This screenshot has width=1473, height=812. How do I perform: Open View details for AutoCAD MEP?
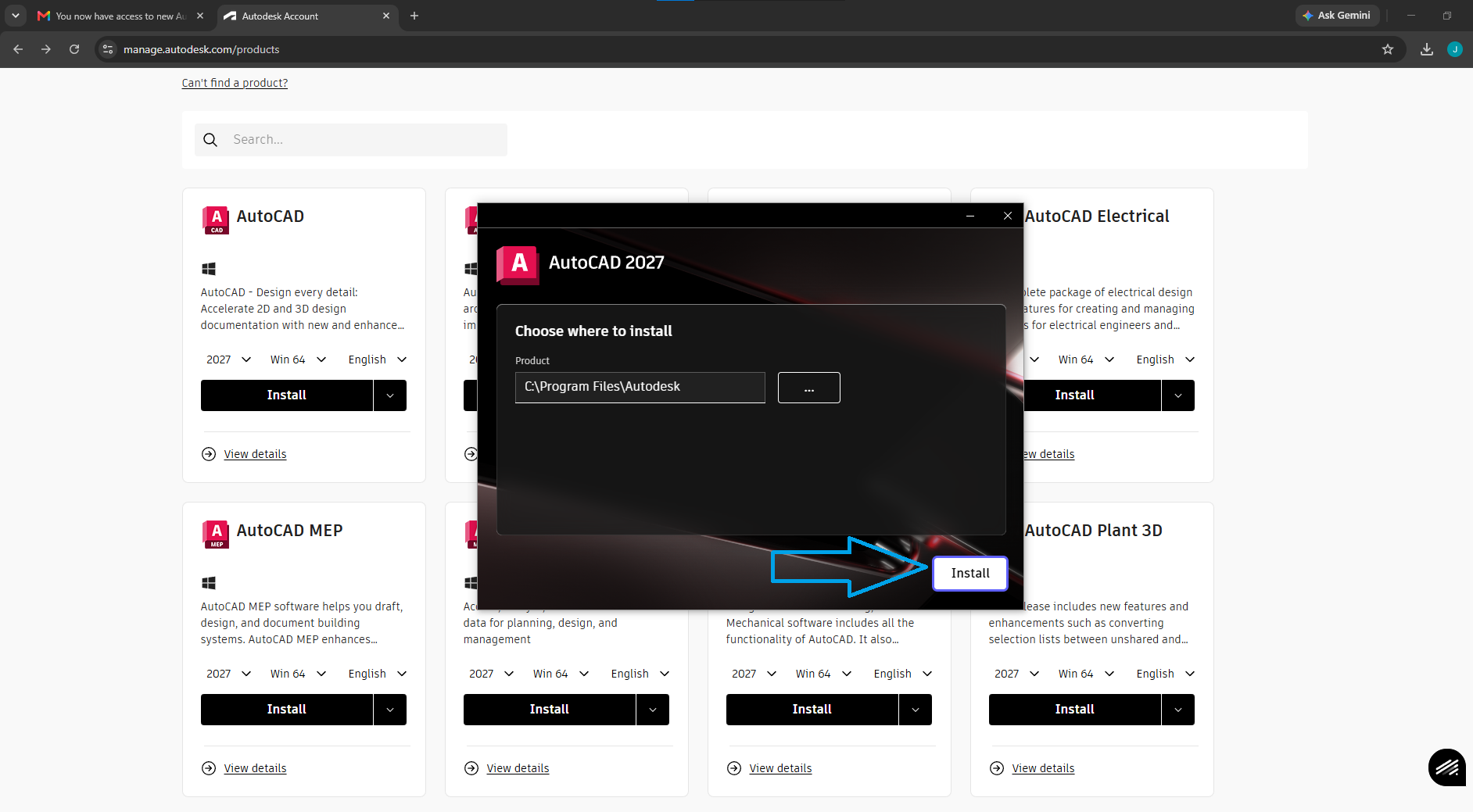(255, 768)
